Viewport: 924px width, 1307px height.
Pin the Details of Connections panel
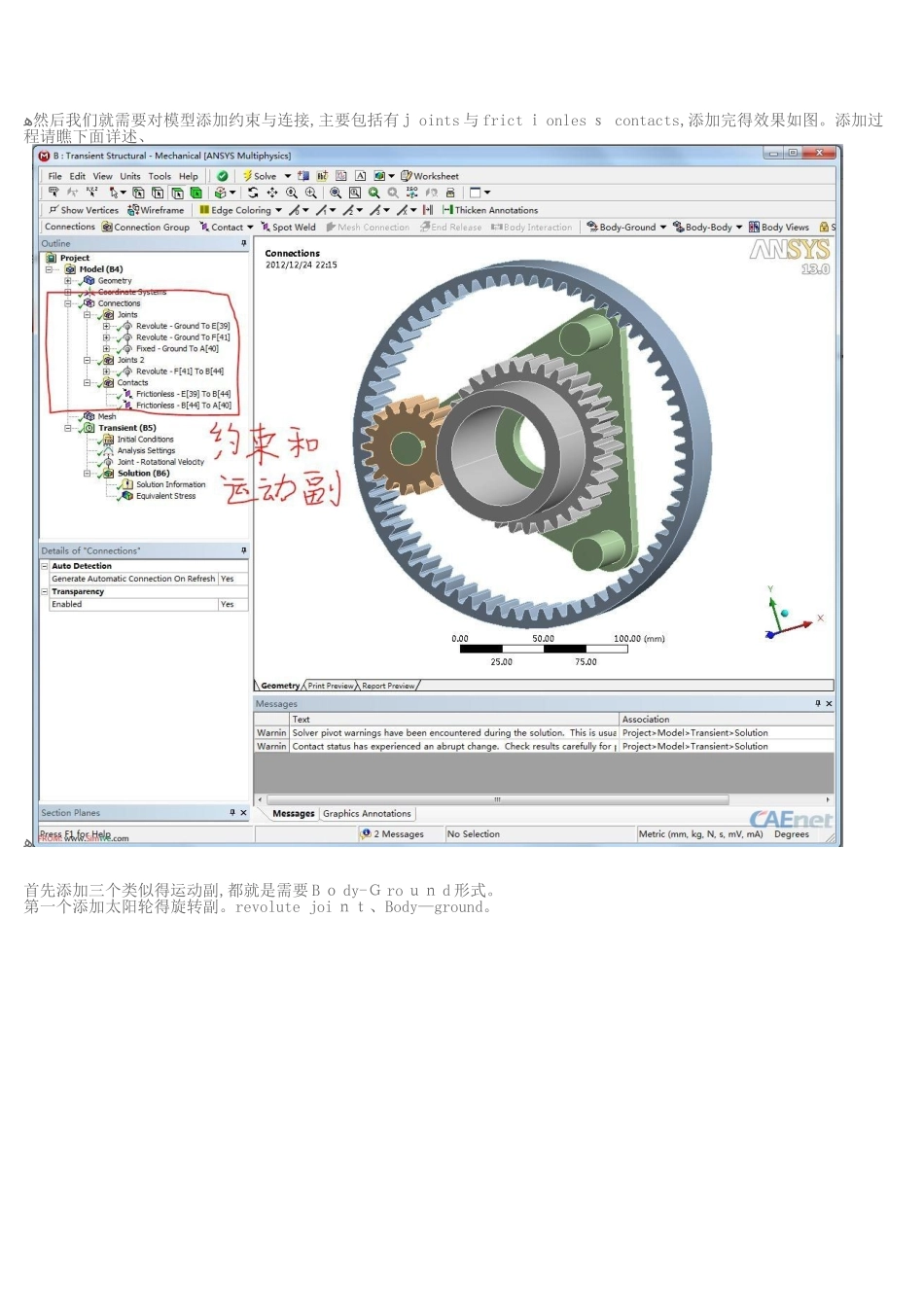(x=244, y=550)
